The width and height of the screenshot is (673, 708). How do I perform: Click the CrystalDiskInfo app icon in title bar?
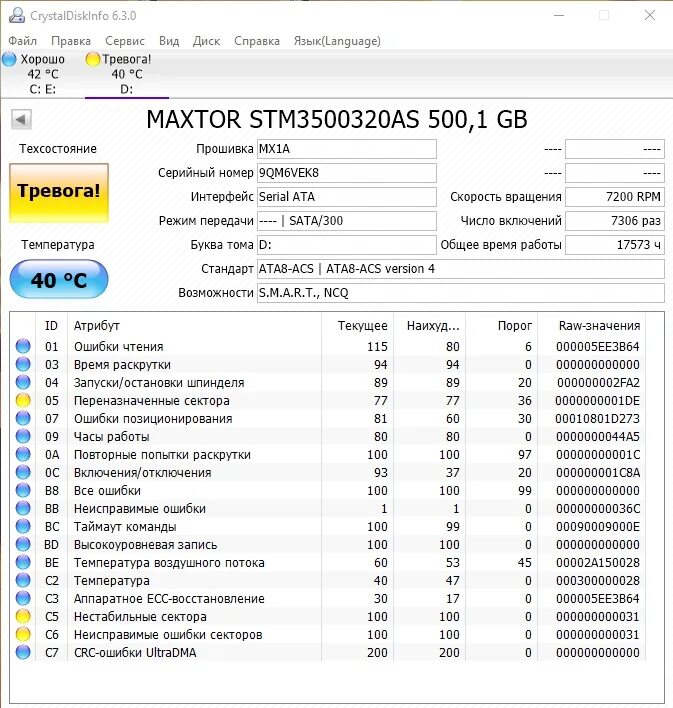(17, 15)
